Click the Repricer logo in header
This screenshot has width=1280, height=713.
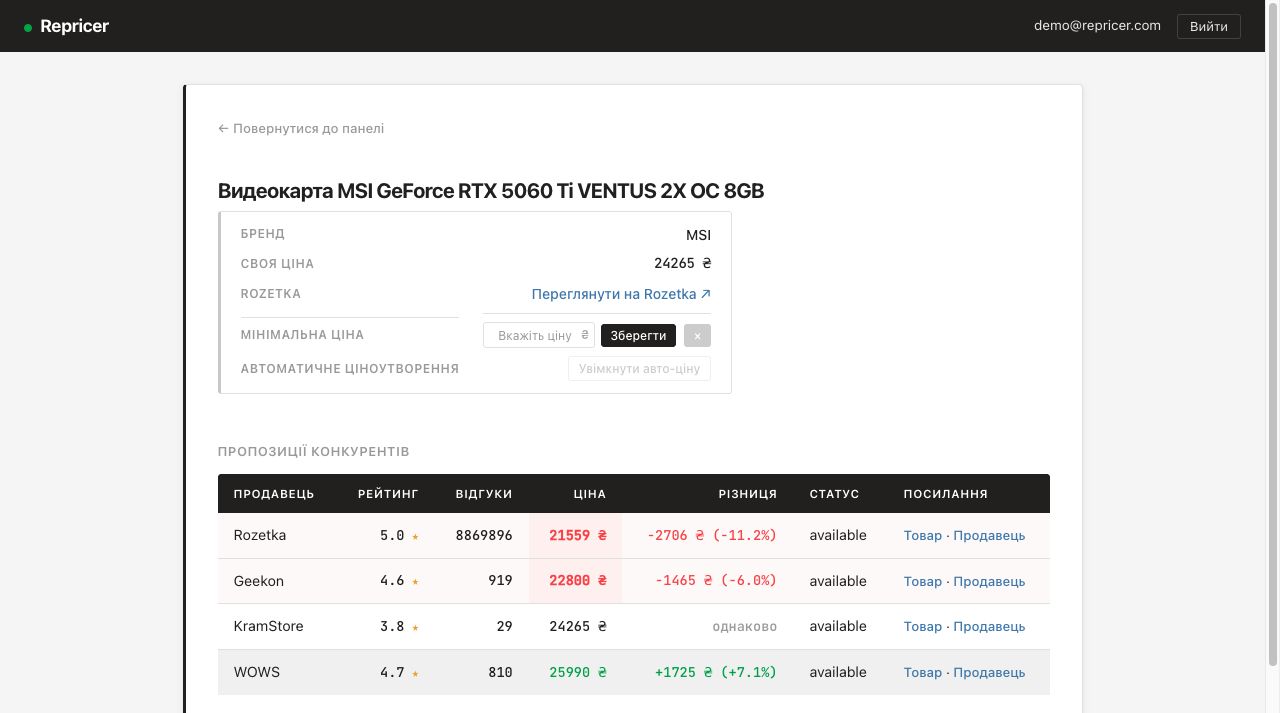[66, 26]
